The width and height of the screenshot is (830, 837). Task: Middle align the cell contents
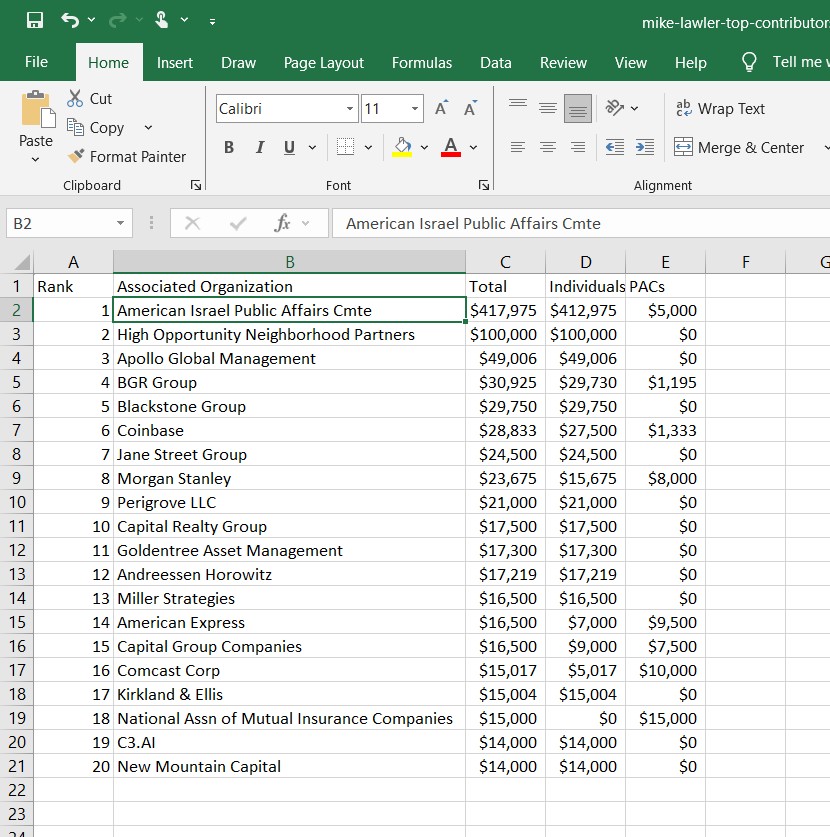tap(548, 108)
